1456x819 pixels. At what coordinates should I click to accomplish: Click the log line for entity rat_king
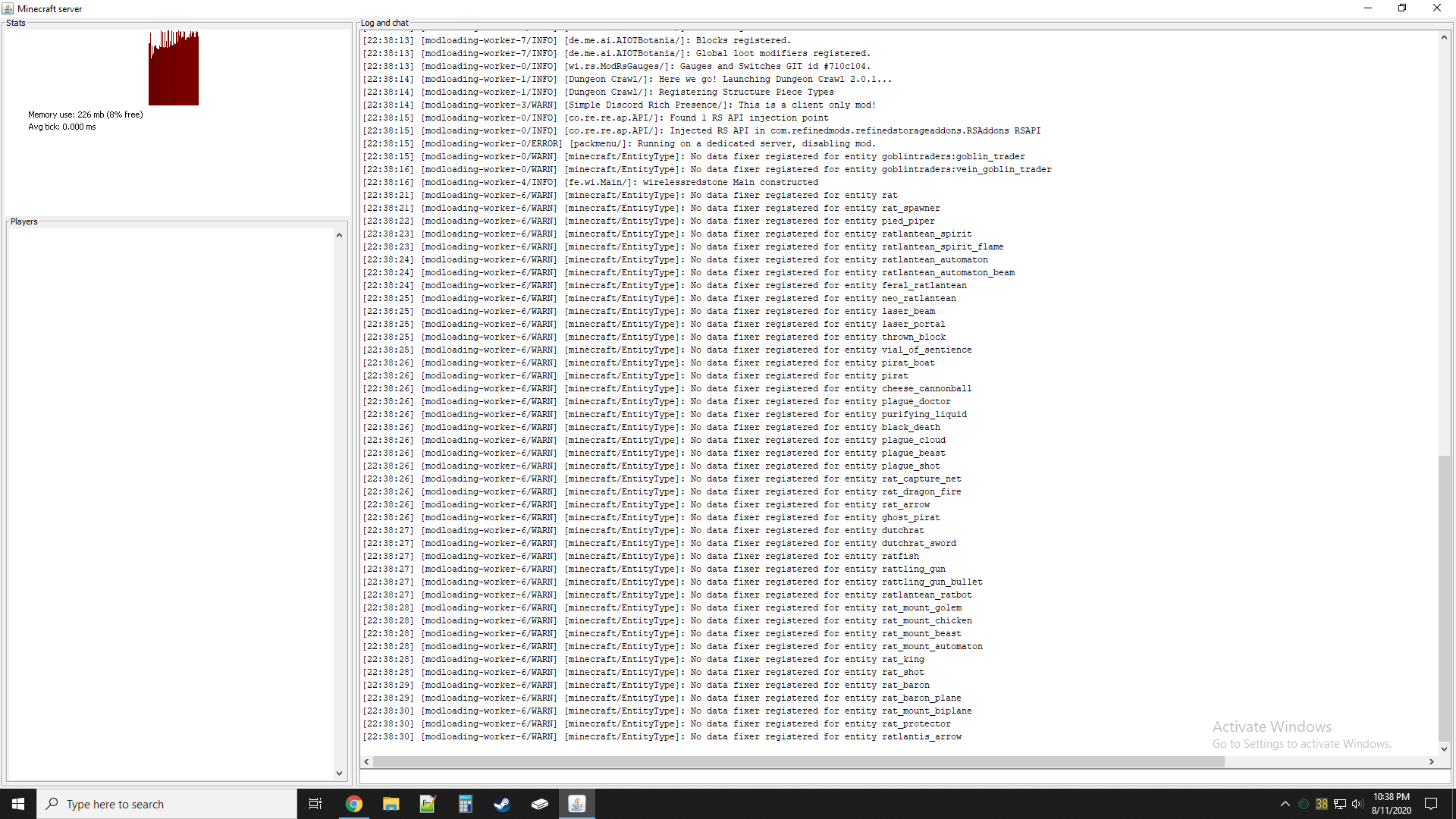[643, 659]
